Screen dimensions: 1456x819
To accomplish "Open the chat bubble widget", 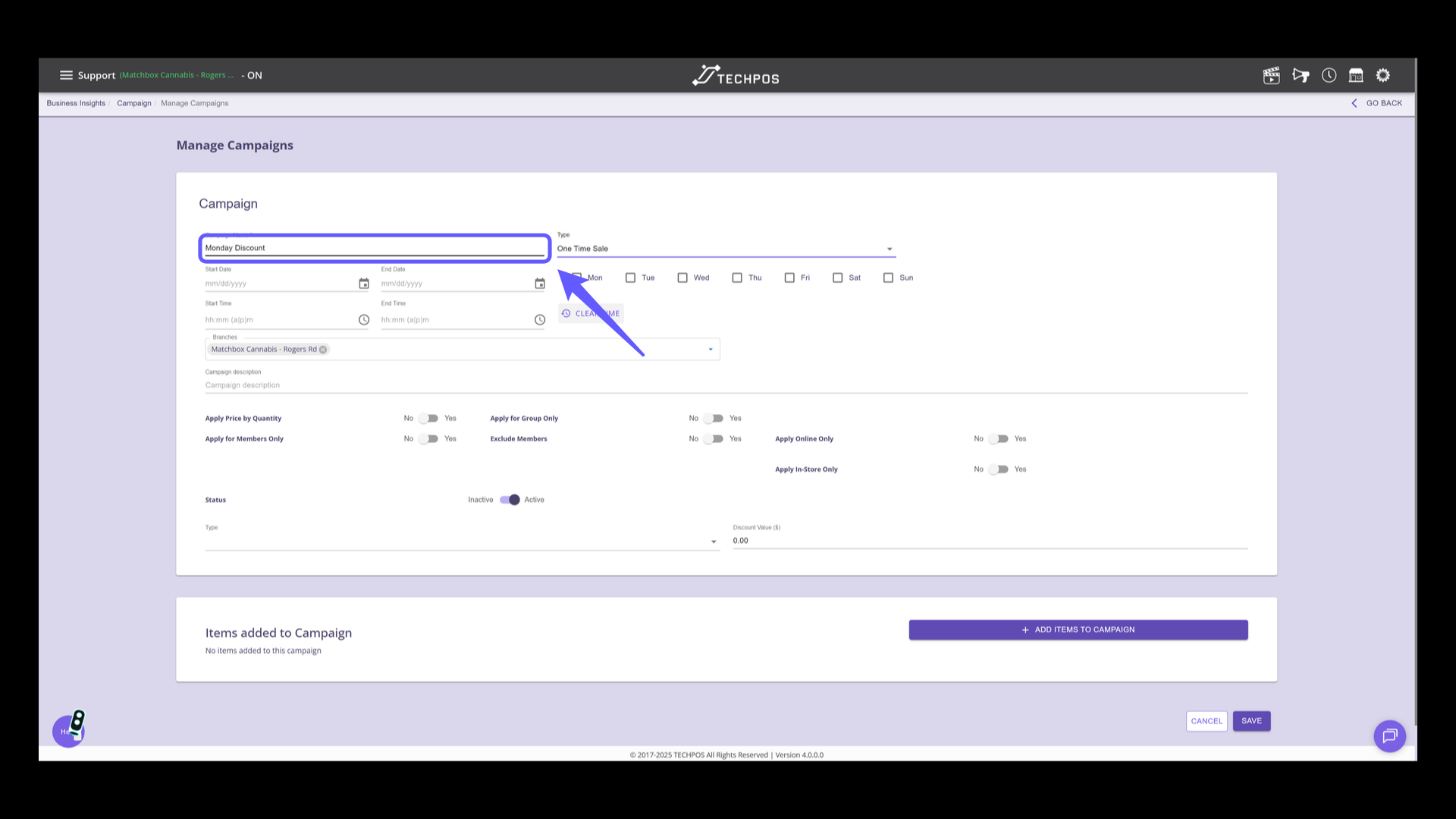I will click(x=1389, y=736).
